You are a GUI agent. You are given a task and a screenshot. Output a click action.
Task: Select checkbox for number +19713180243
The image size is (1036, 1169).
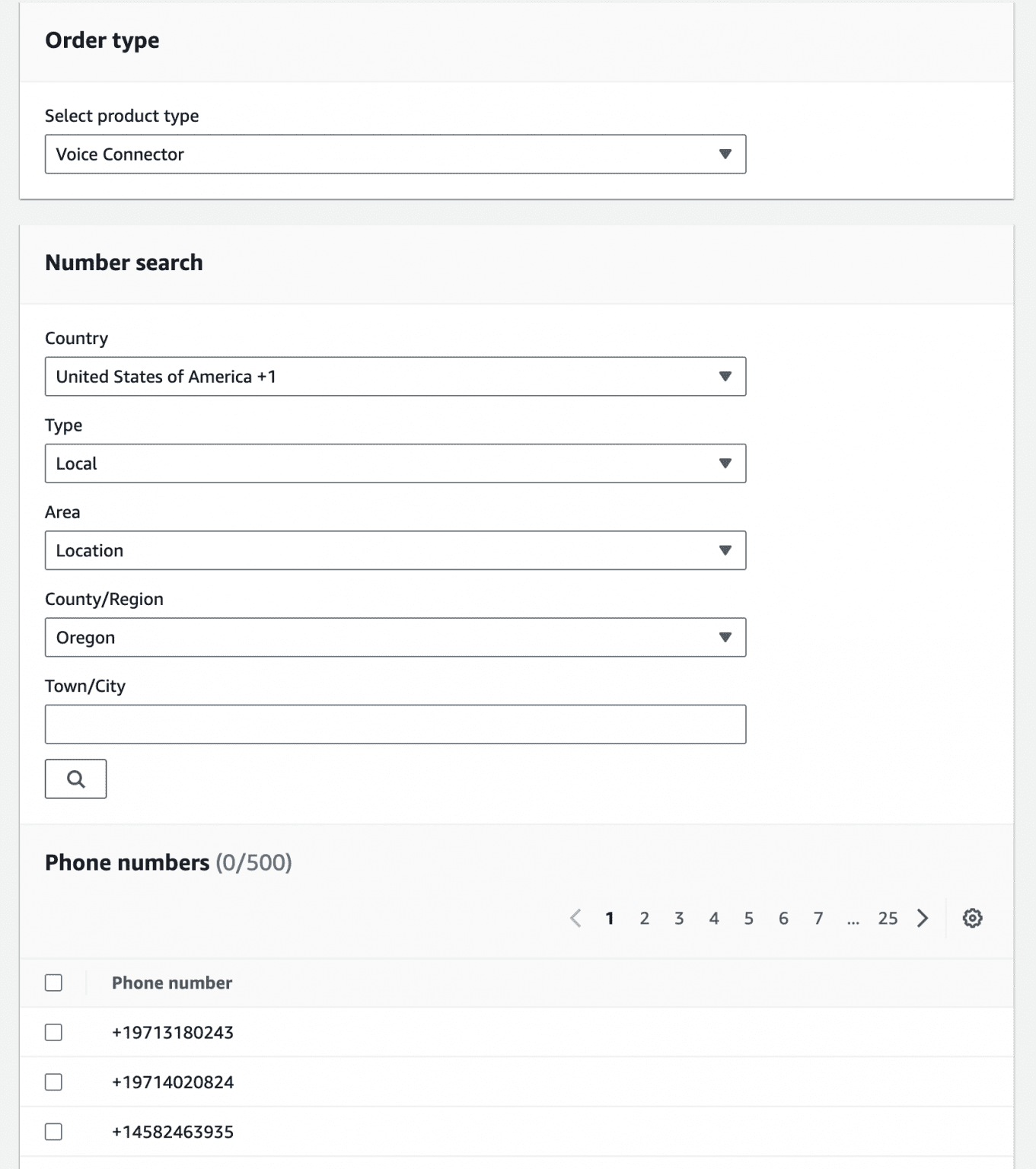coord(54,1032)
